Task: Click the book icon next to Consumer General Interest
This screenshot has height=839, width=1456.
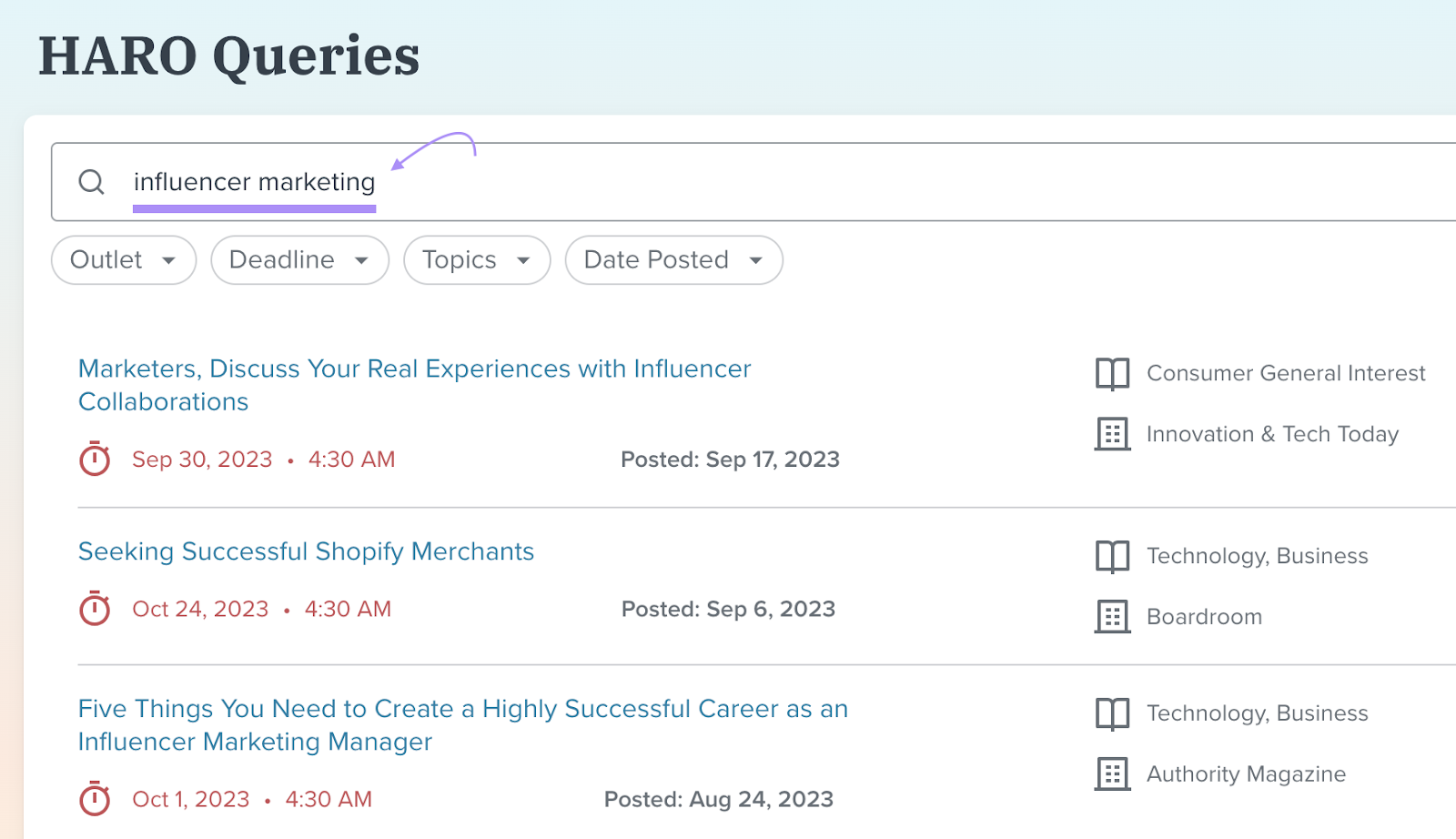Action: pyautogui.click(x=1111, y=373)
